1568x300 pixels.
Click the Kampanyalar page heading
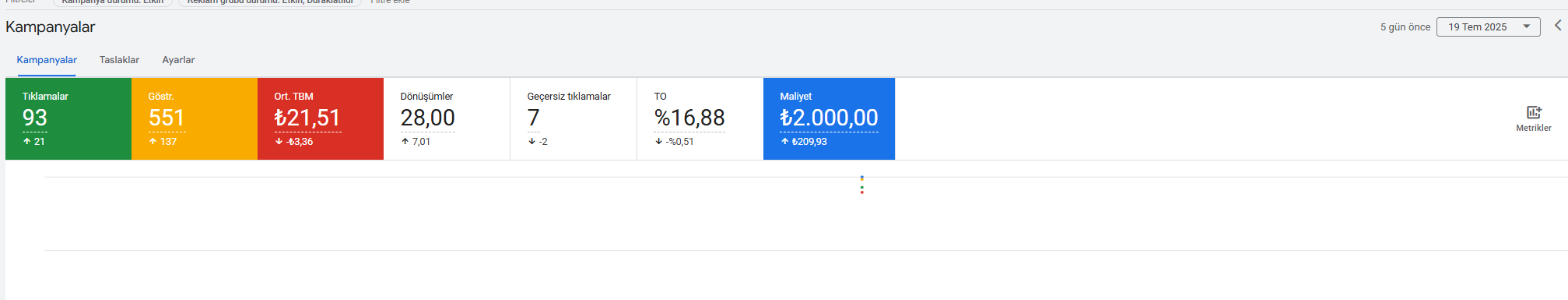(x=50, y=26)
